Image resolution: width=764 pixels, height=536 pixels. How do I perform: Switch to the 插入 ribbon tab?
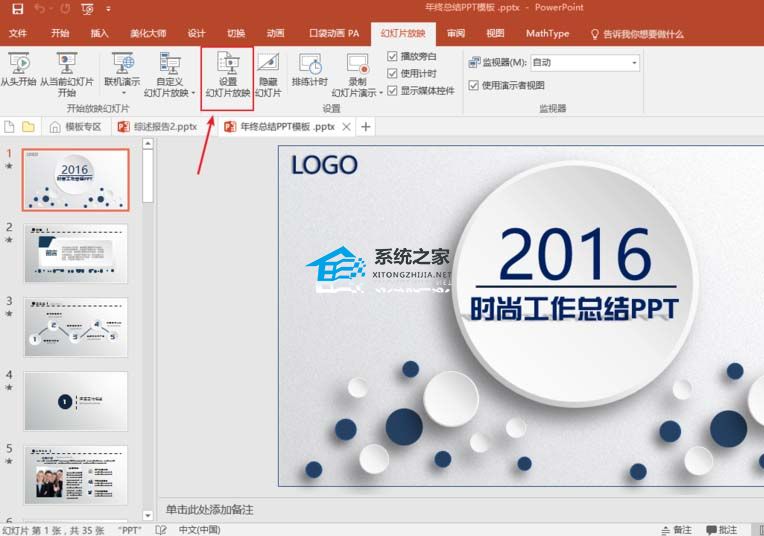click(x=99, y=33)
